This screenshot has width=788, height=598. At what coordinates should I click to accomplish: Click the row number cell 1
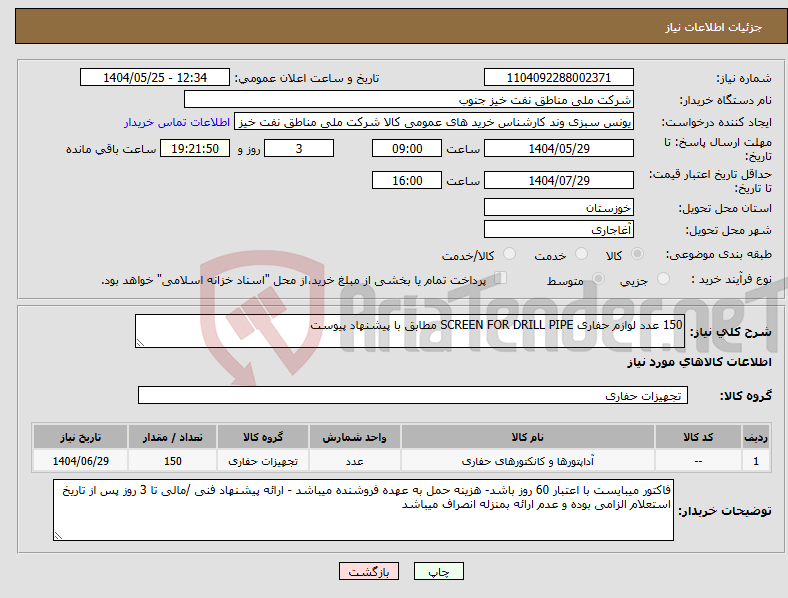point(756,461)
